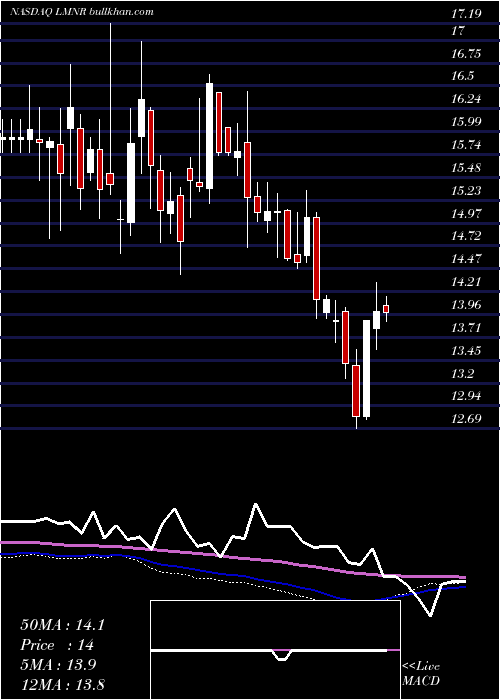Click the tall white rebound candle near 12.69

(x=367, y=369)
